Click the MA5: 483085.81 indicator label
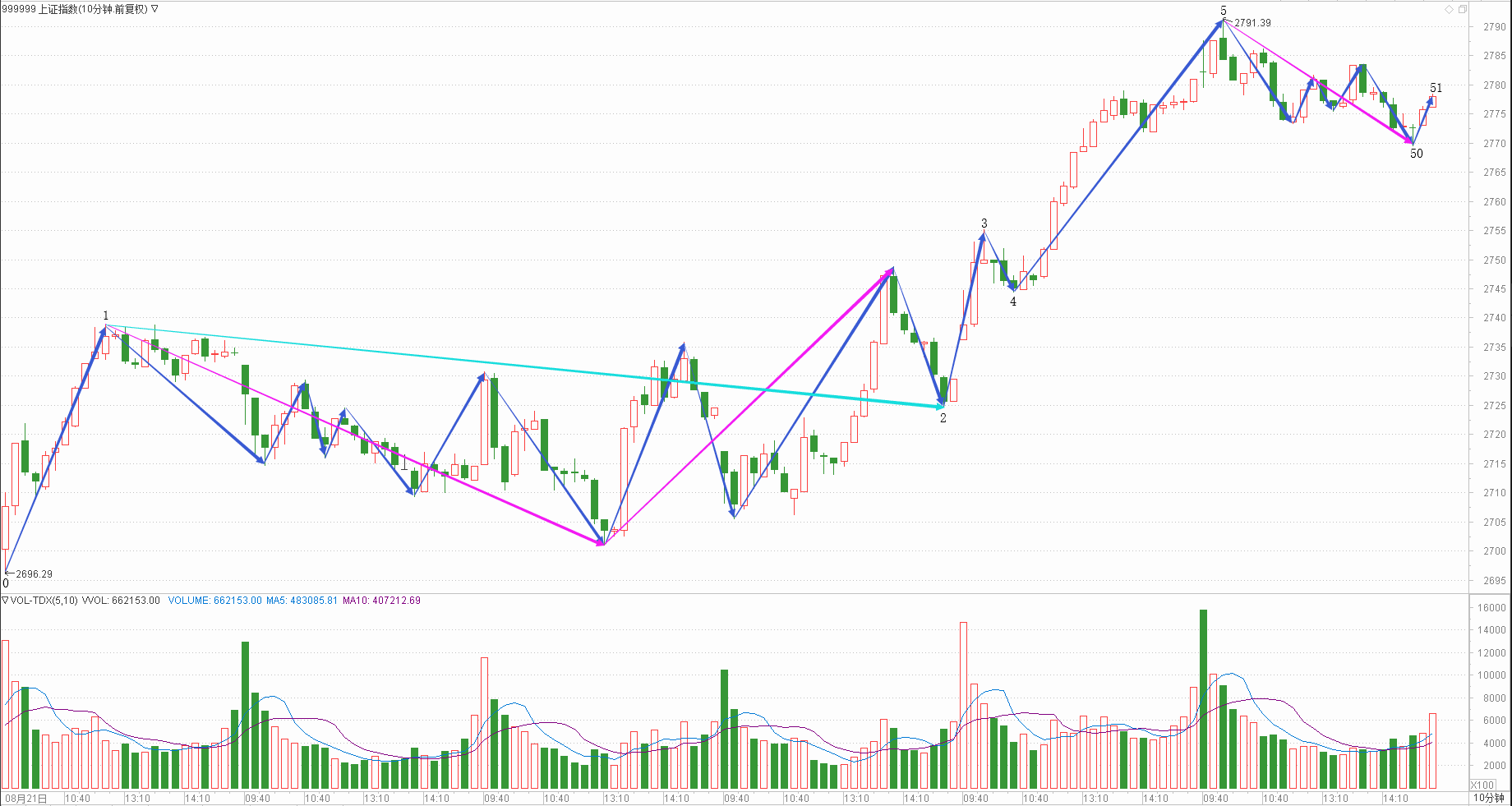The image size is (1512, 806). [x=302, y=601]
